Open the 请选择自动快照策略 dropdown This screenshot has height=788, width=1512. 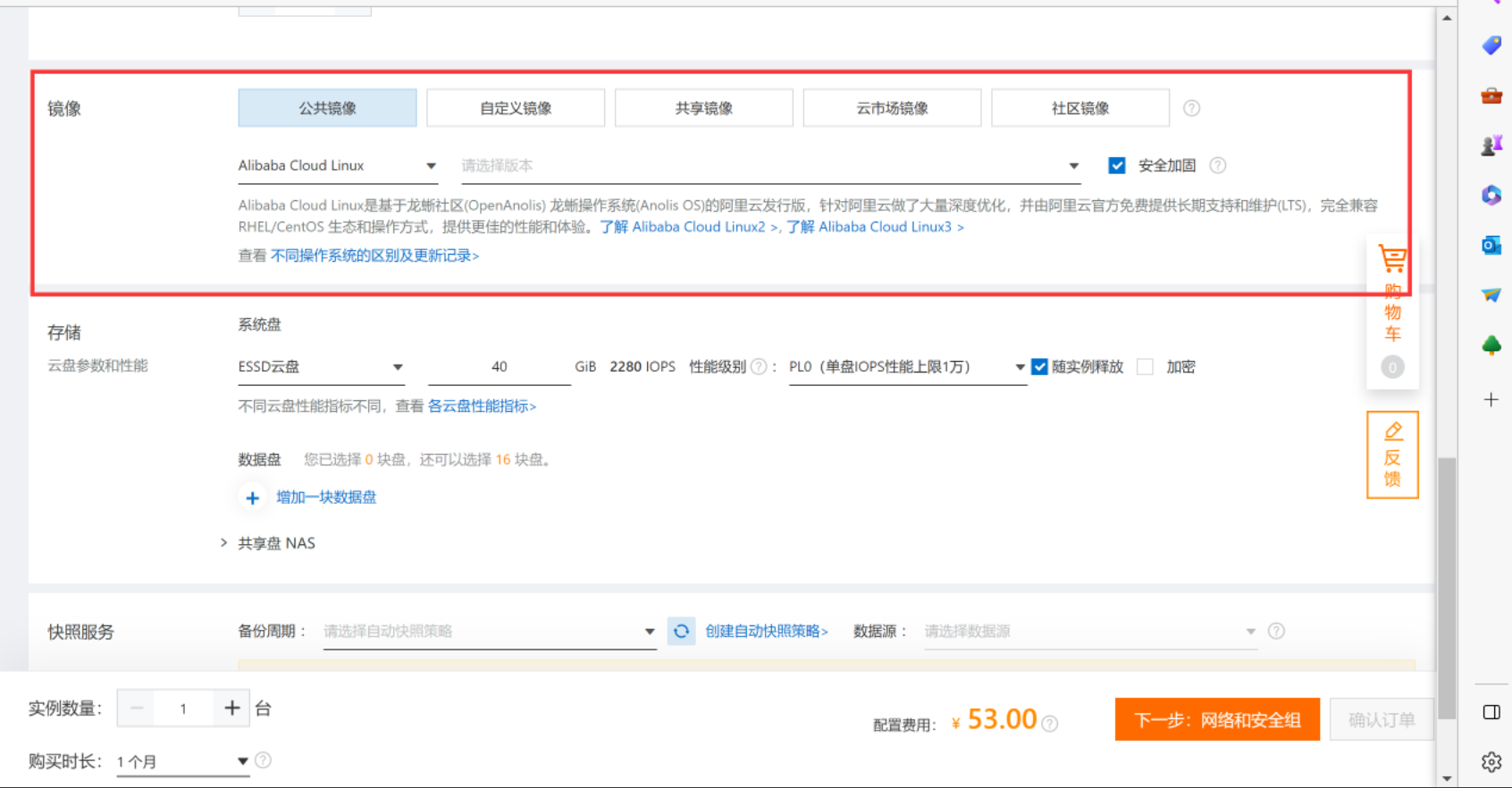(490, 632)
